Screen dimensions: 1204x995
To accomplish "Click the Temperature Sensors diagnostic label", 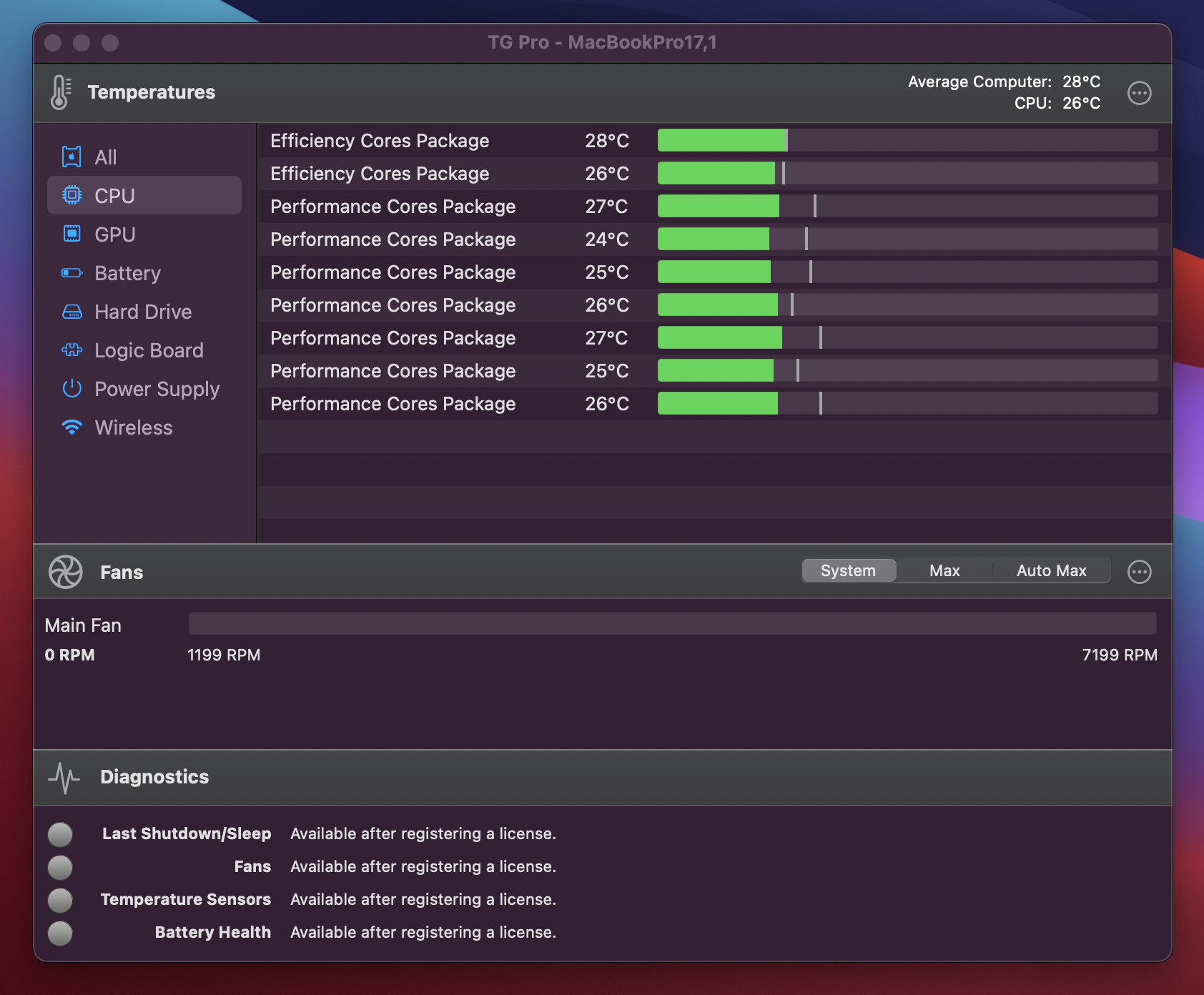I will 186,899.
